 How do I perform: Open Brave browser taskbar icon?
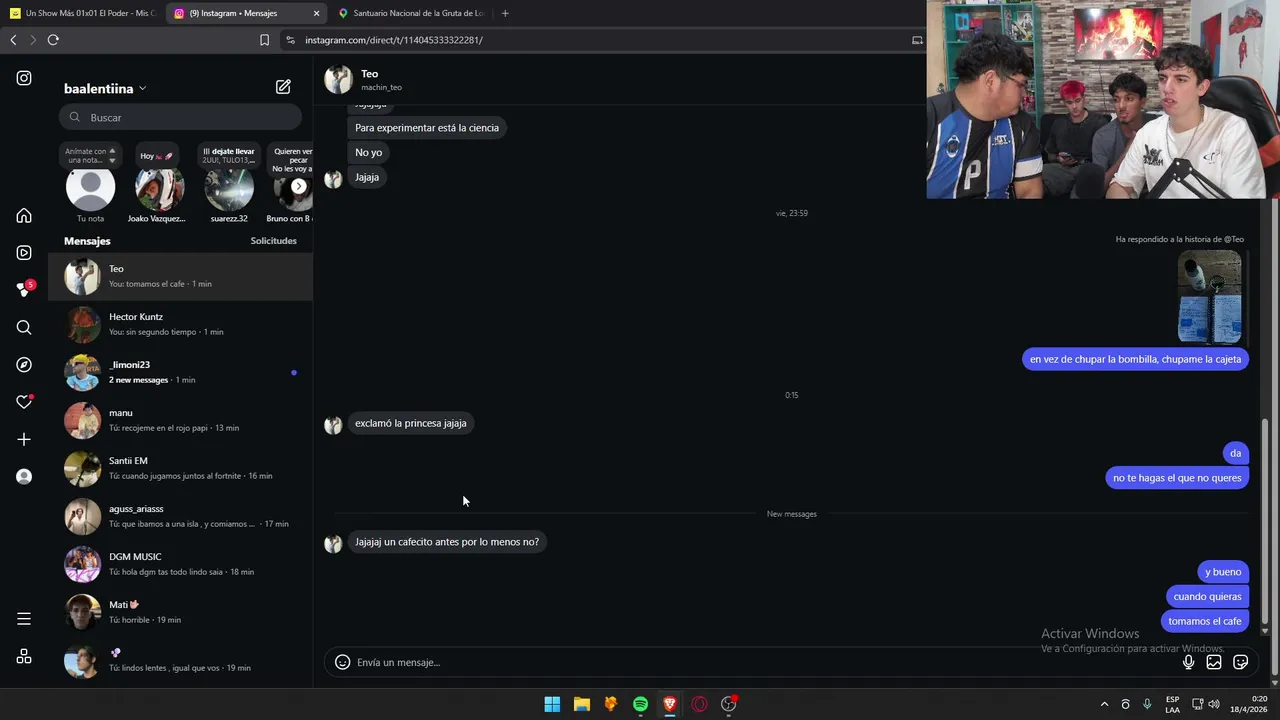tap(670, 704)
